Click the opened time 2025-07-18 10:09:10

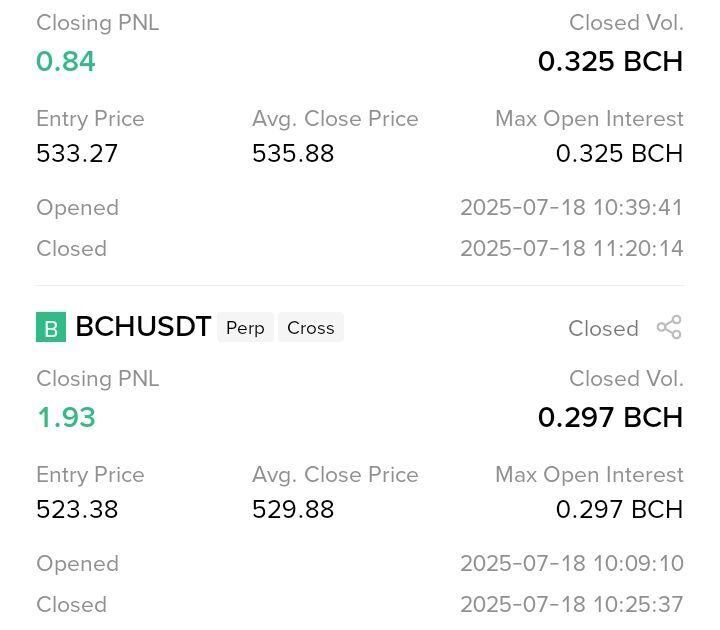click(x=572, y=563)
